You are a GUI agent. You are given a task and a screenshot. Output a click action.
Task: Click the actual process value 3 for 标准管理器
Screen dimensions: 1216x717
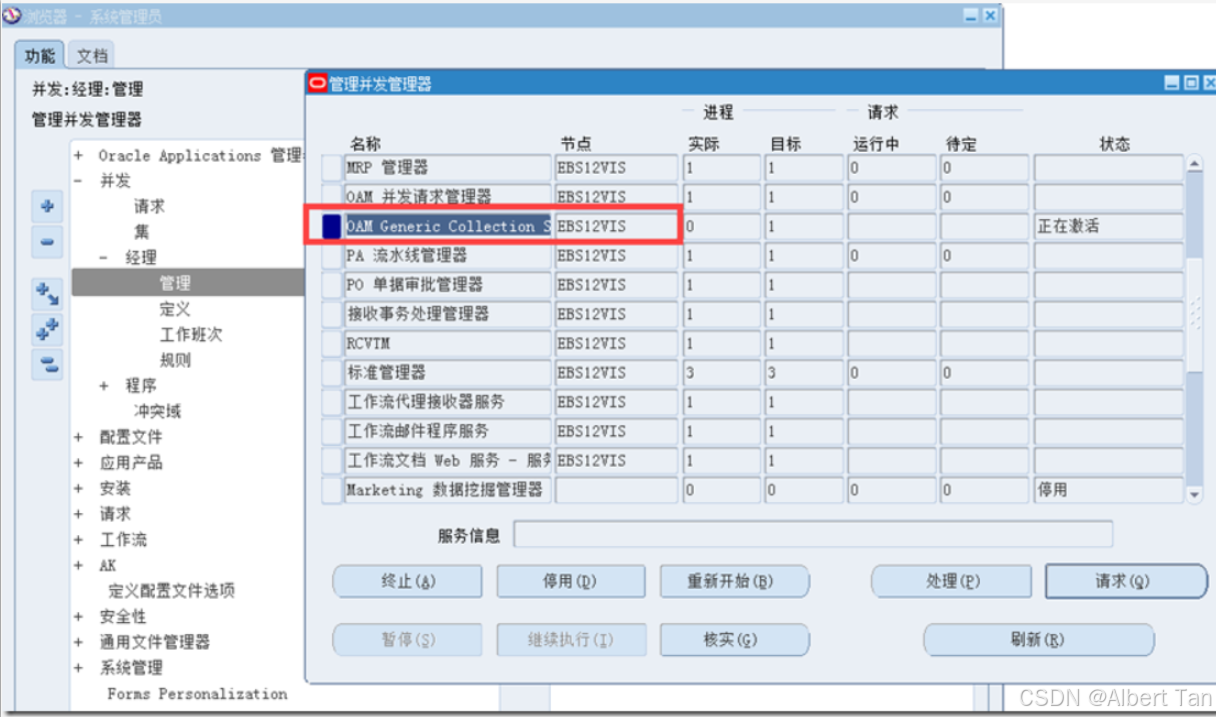[721, 373]
